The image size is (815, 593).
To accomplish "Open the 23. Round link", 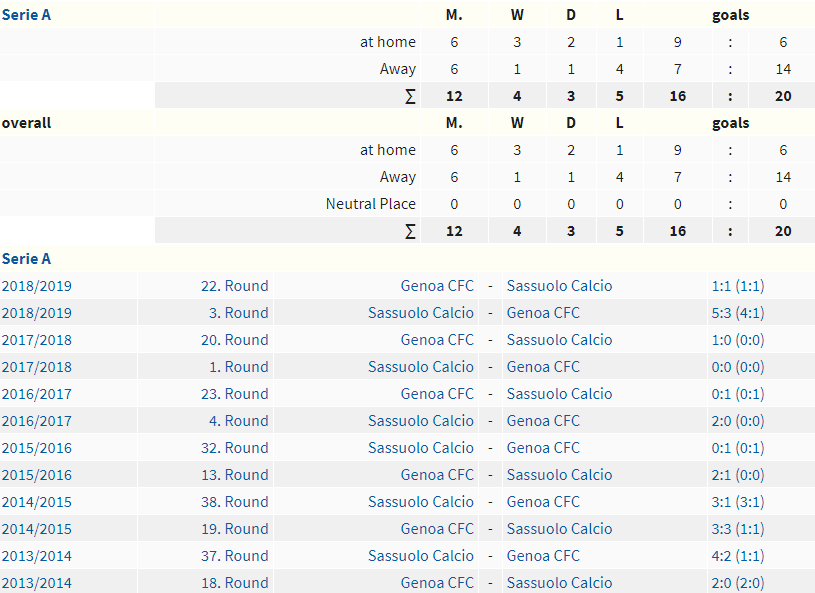I will (x=234, y=394).
